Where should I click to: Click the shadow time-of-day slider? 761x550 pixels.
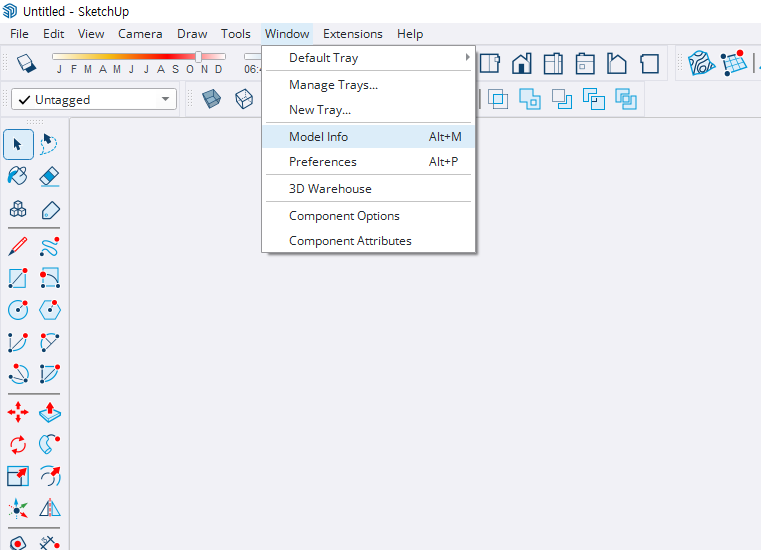pyautogui.click(x=252, y=57)
